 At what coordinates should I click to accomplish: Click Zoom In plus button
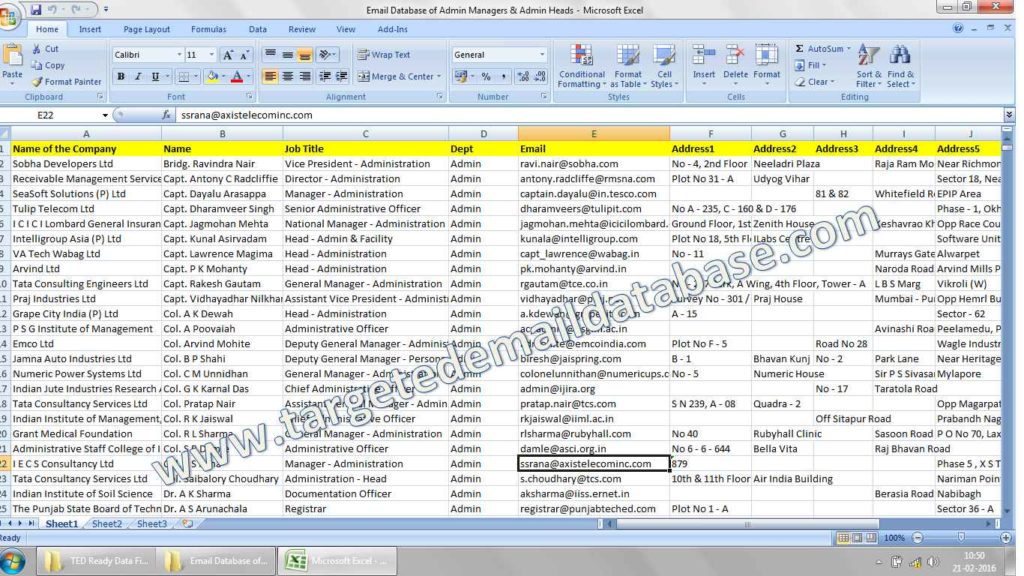(1005, 537)
